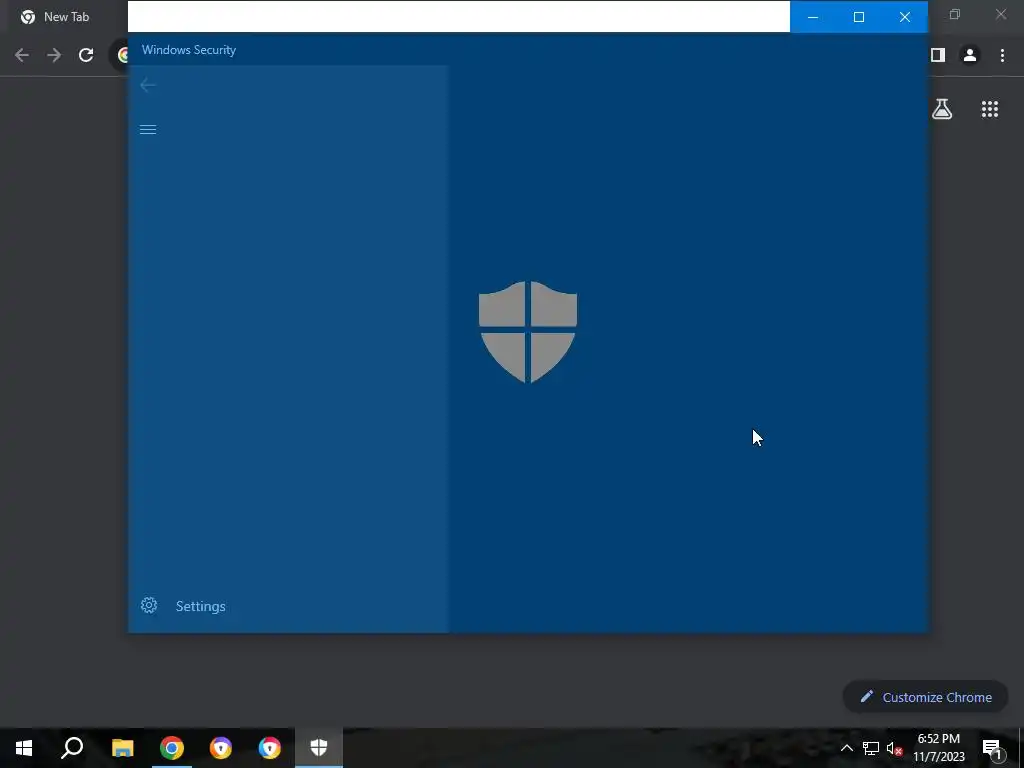Open the multicolor-ringed shield taskbar app

pos(270,748)
